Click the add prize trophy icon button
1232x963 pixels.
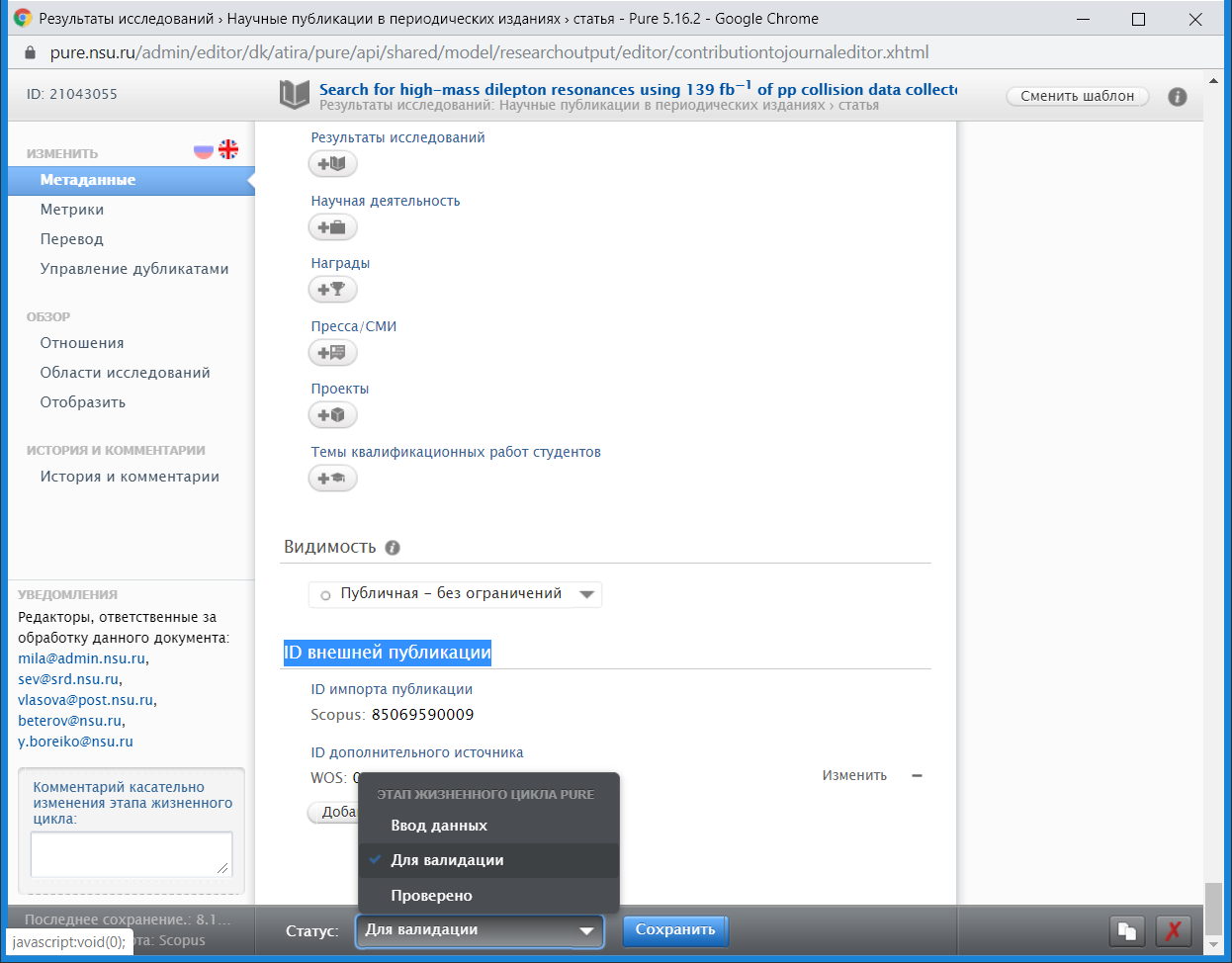coord(332,290)
